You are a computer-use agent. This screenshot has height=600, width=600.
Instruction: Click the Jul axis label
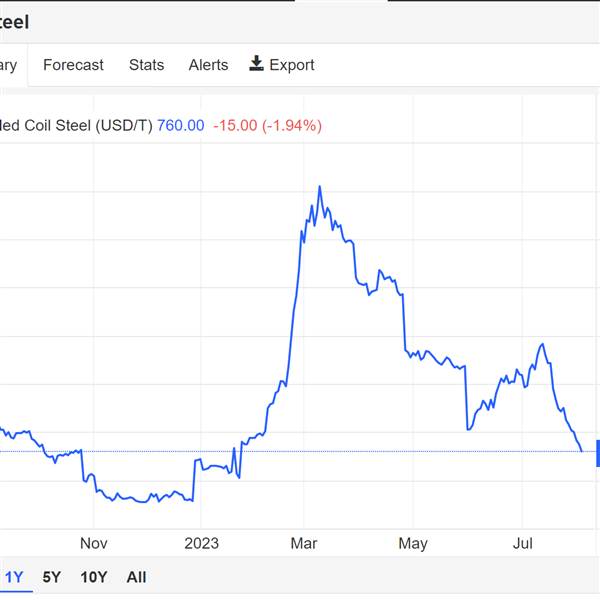(523, 543)
